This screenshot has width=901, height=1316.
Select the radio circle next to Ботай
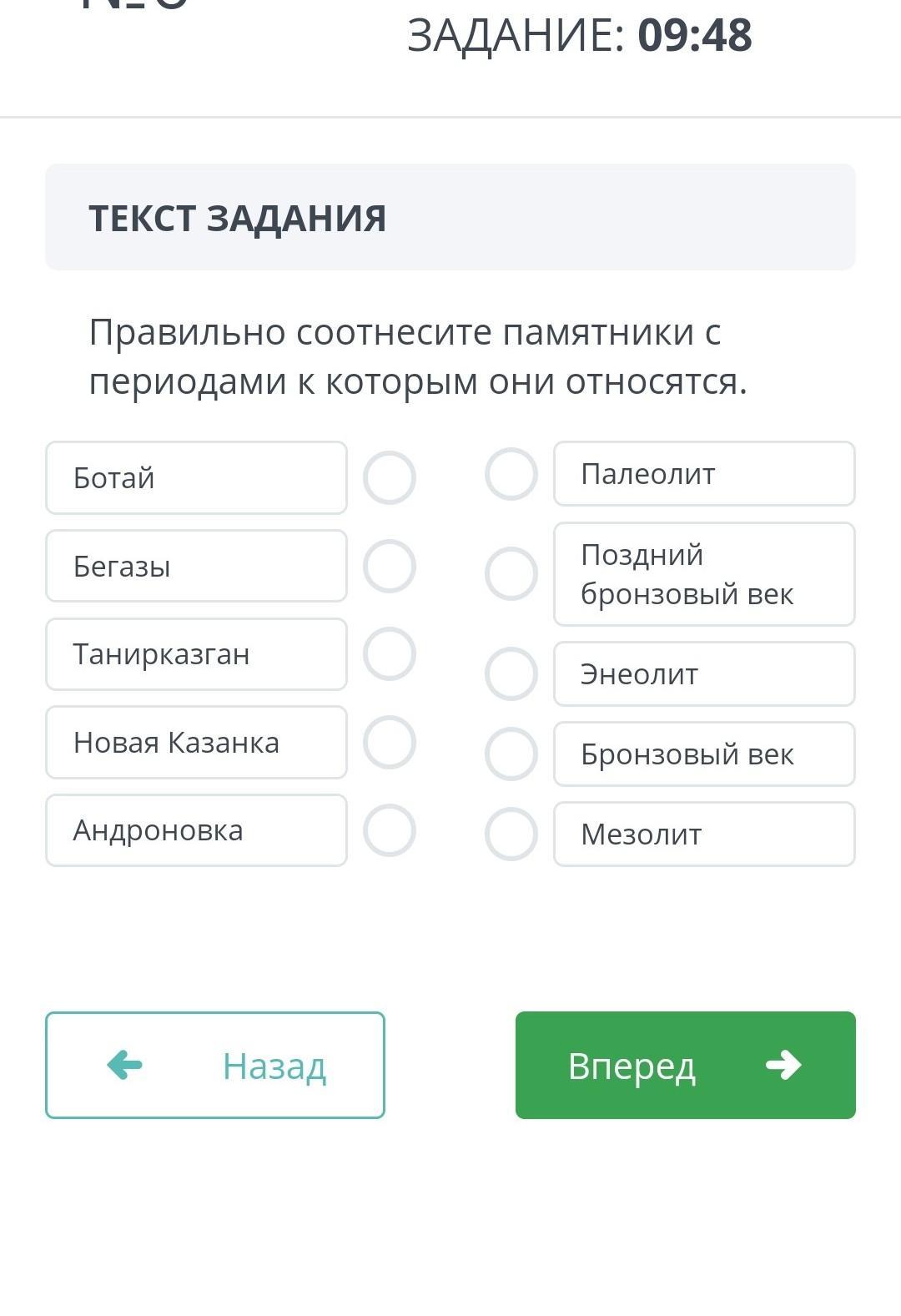[x=390, y=478]
